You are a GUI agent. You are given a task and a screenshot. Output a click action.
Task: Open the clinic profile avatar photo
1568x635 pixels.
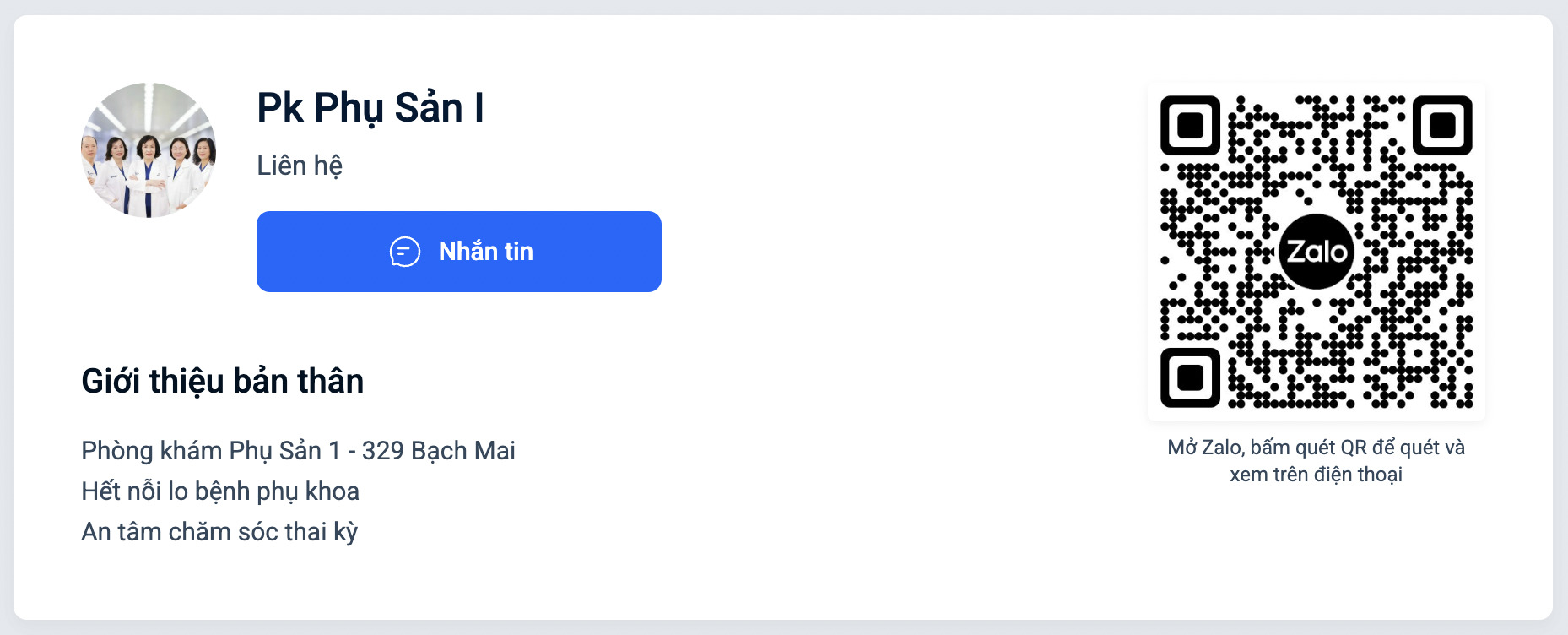[149, 150]
